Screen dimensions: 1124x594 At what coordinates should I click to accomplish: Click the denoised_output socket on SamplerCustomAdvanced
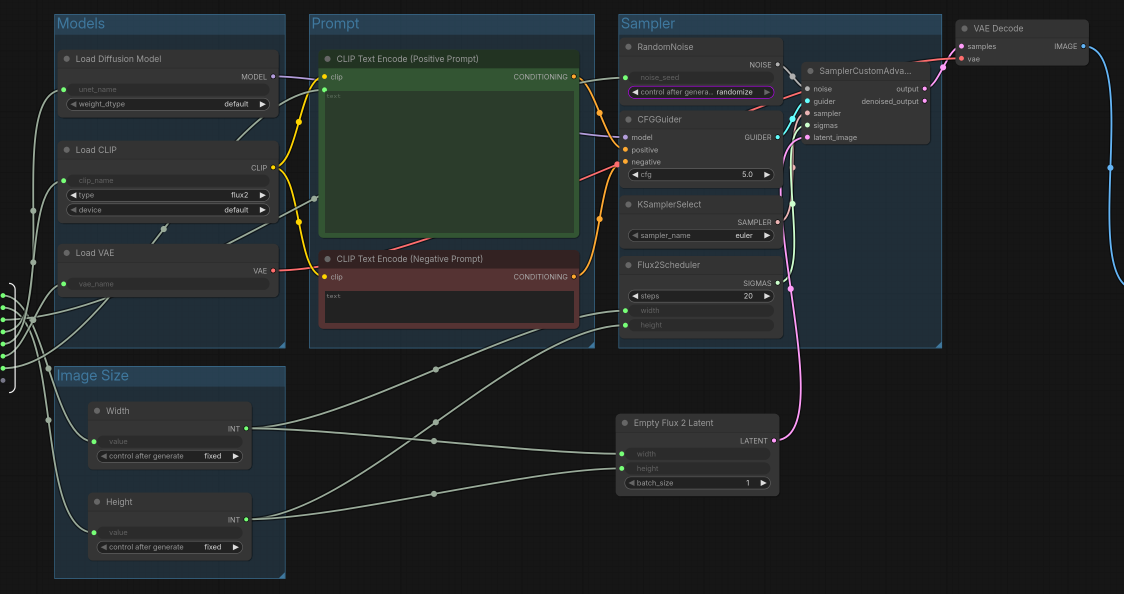pos(925,101)
